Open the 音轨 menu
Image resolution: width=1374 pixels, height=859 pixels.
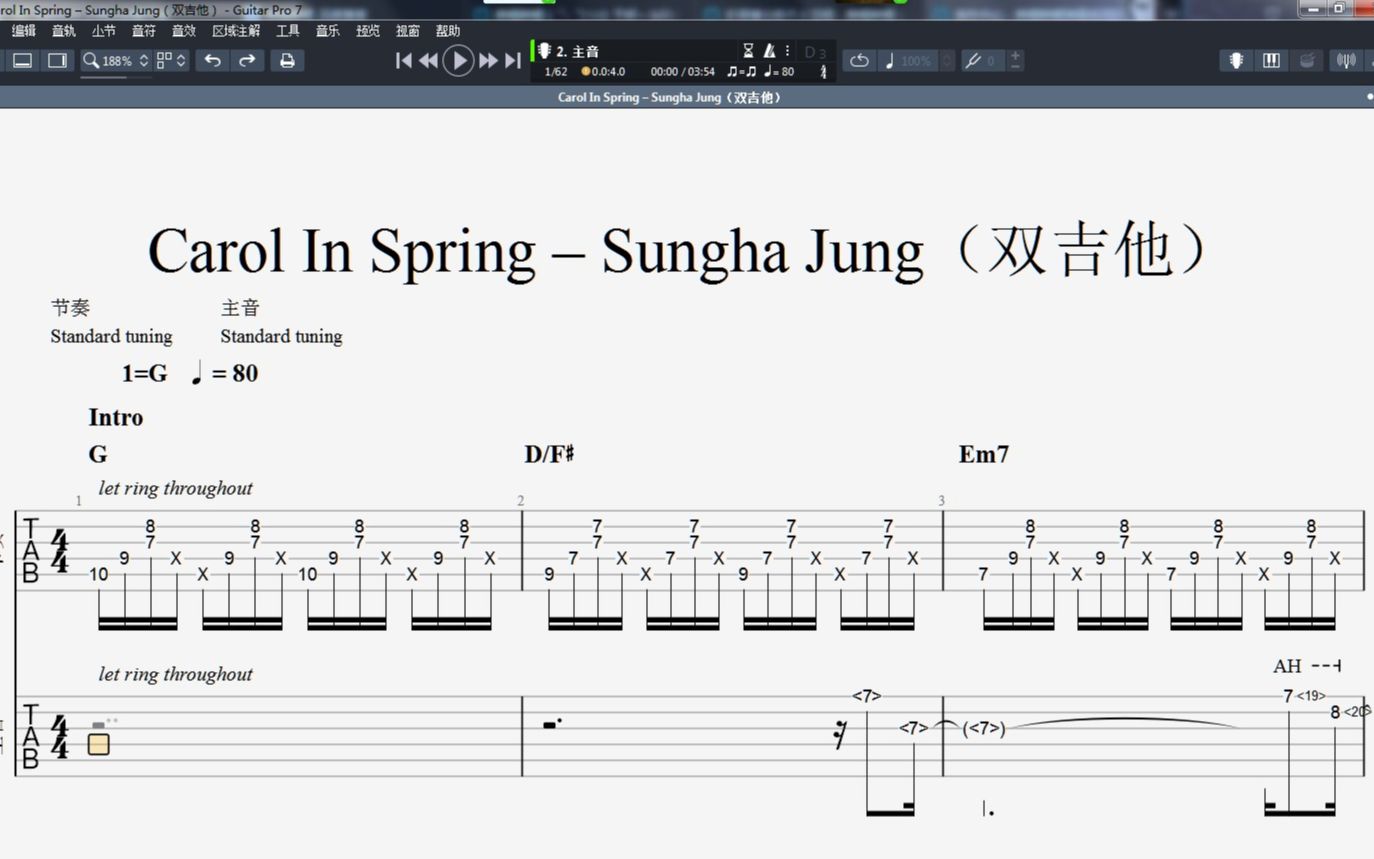[x=64, y=31]
